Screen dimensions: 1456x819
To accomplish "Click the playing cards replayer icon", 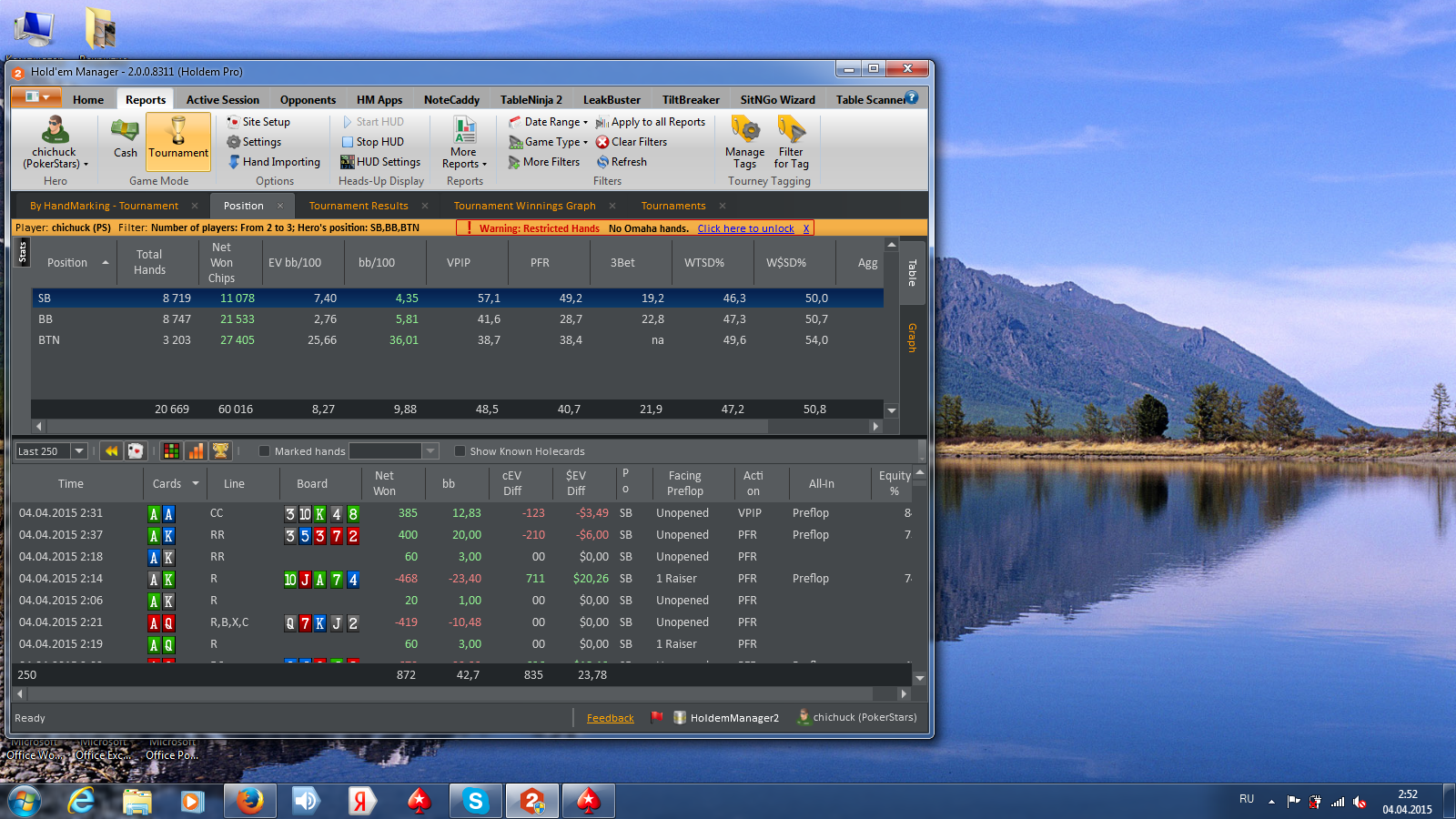I will coord(136,451).
